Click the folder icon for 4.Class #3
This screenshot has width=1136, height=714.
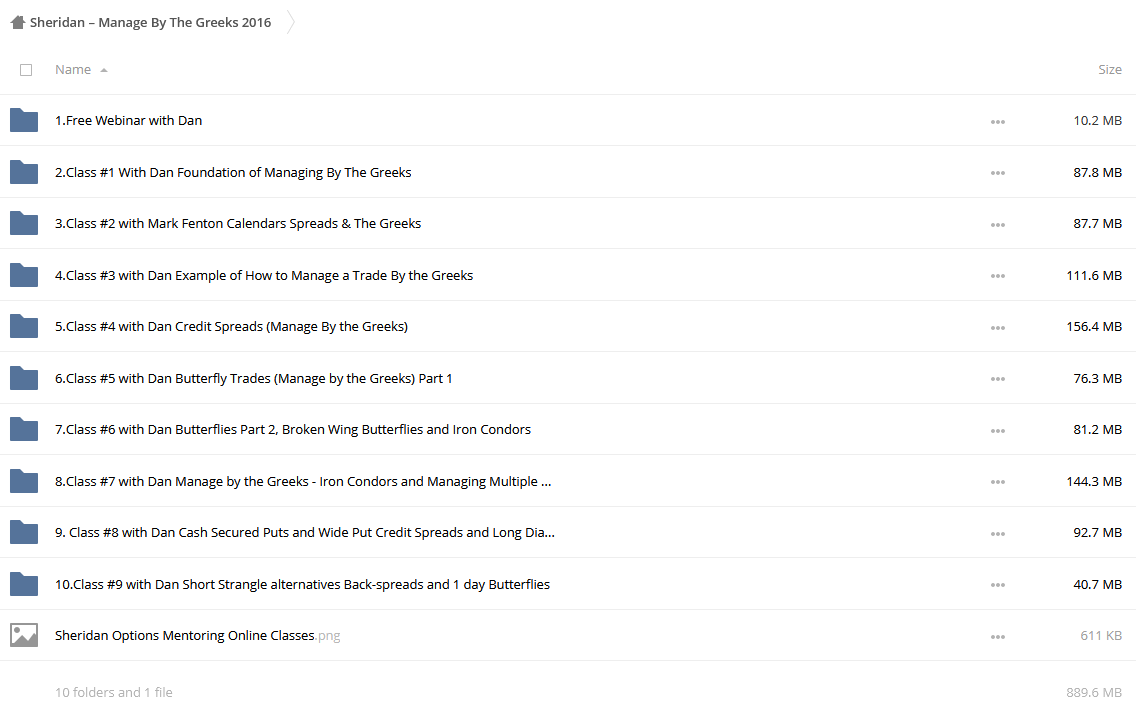click(x=24, y=275)
